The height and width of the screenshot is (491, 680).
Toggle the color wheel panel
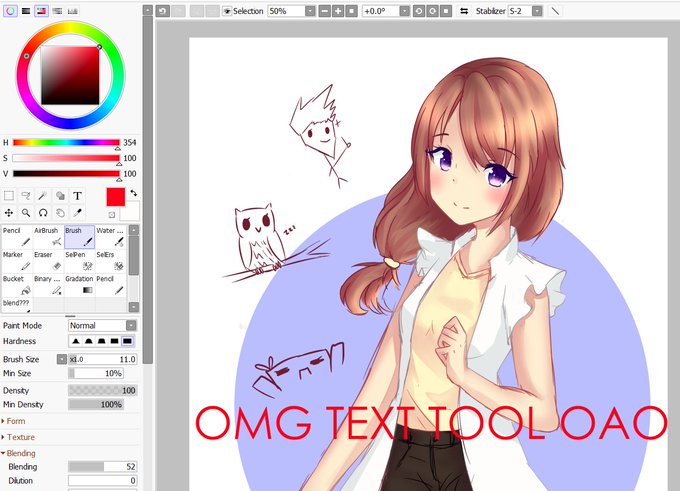point(10,11)
